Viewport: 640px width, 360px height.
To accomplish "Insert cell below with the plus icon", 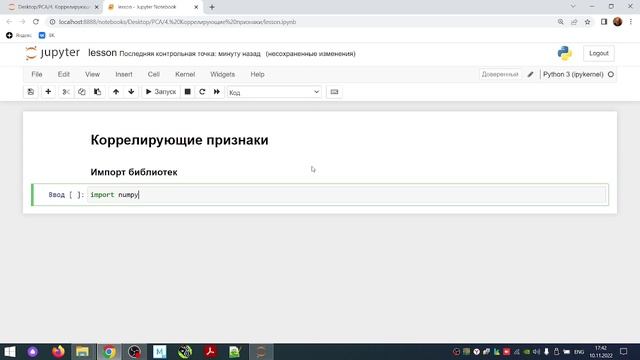I will (48, 92).
